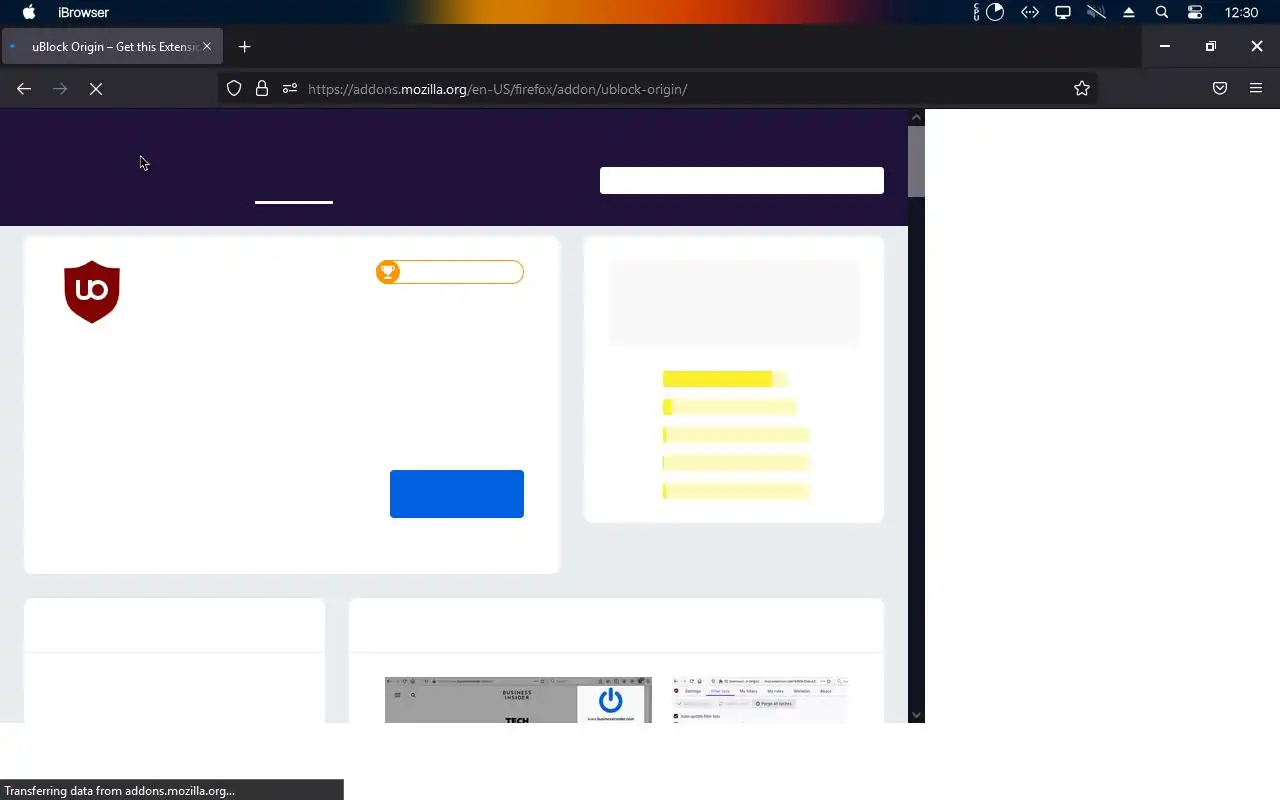Click the crossed-out muted menu bar icon
This screenshot has width=1280, height=800.
click(x=1096, y=12)
